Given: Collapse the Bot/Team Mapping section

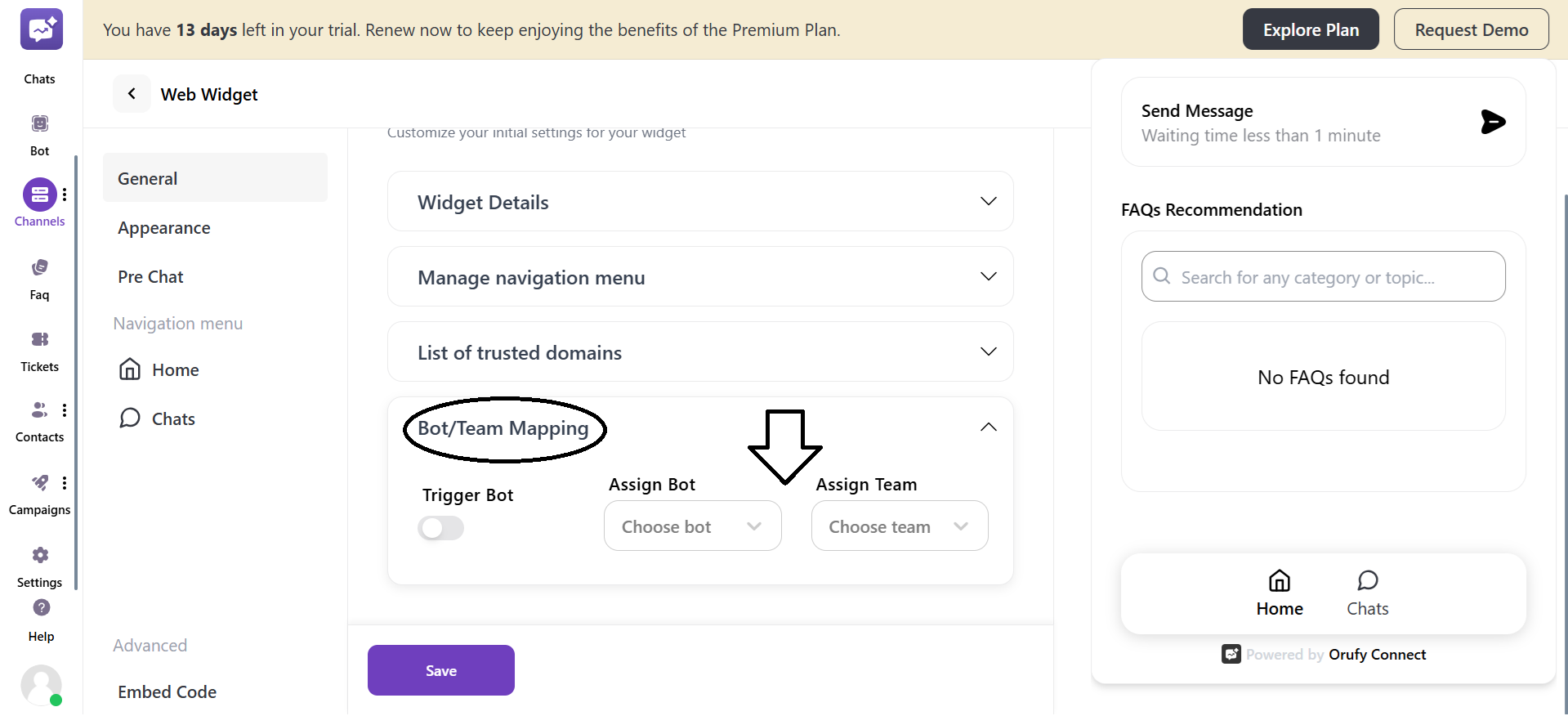Looking at the screenshot, I should (988, 427).
